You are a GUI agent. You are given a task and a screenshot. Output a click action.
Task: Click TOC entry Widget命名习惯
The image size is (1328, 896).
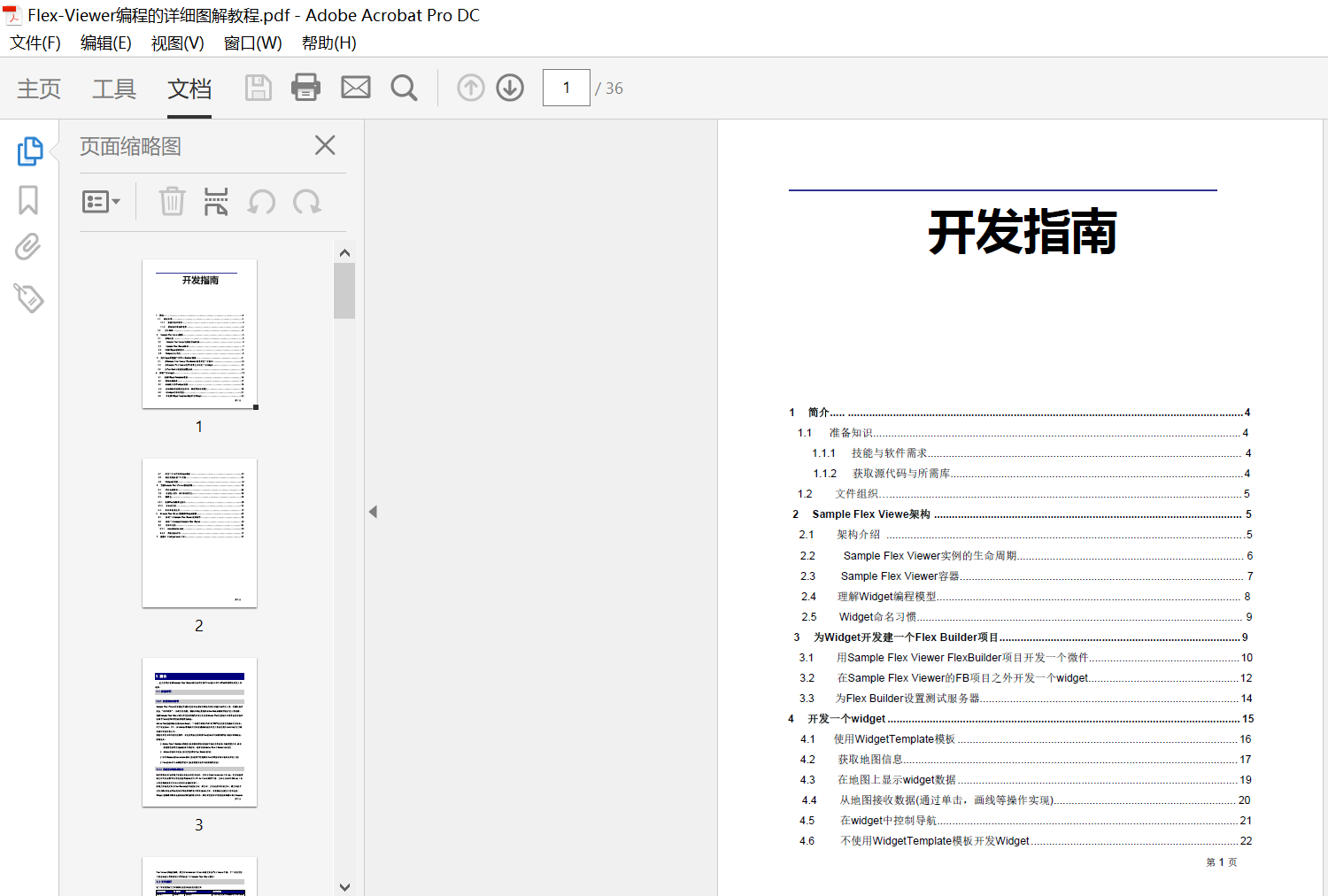(1026, 617)
